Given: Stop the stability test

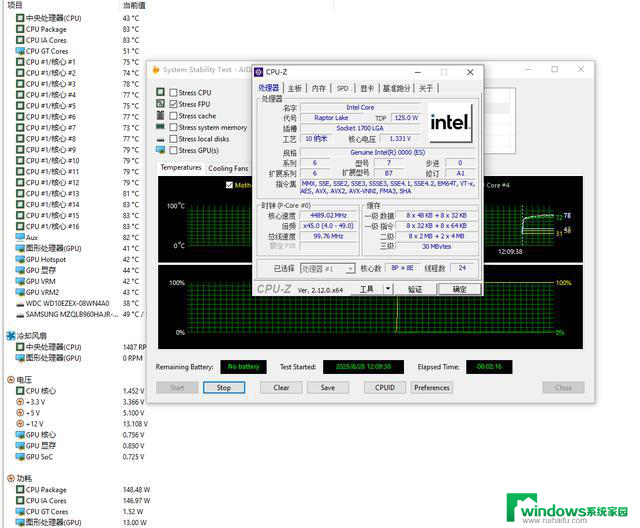Looking at the screenshot, I should (224, 388).
